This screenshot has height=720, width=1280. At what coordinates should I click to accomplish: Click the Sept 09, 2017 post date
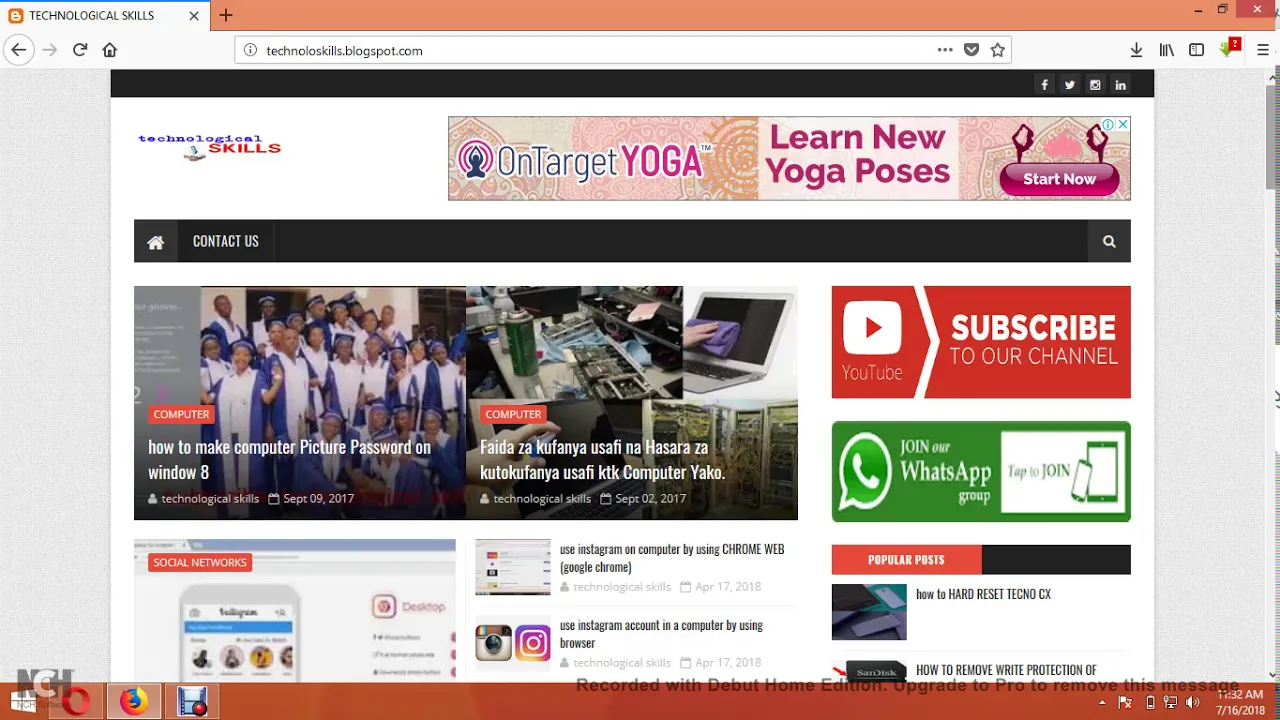click(x=318, y=498)
